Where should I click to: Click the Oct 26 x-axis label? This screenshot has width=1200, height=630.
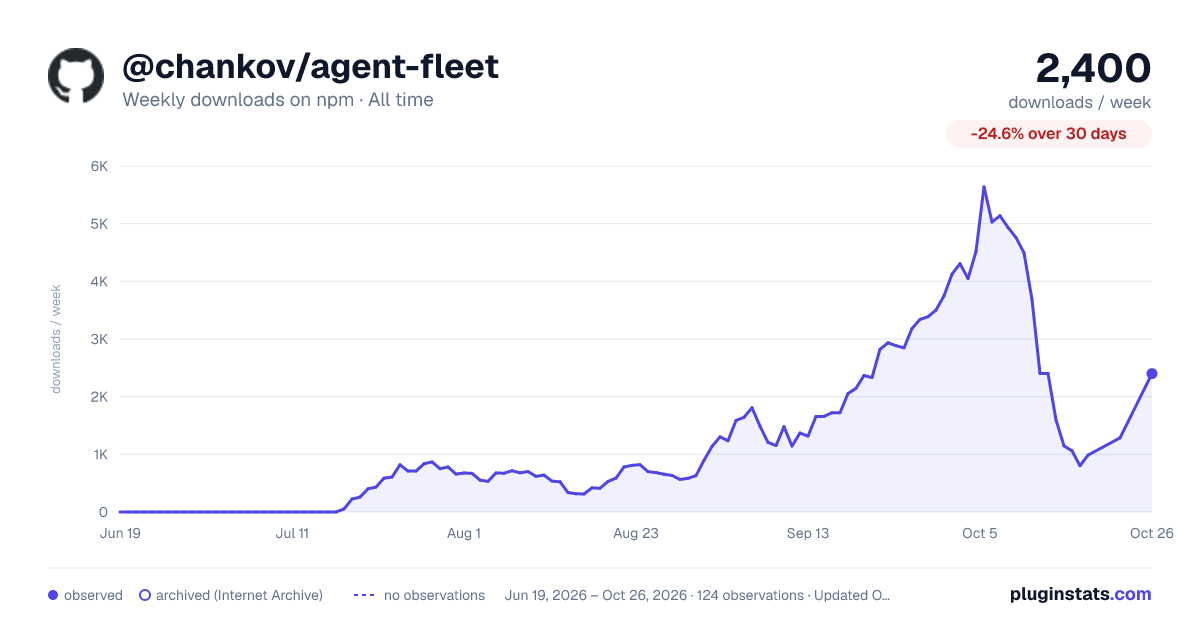click(x=1151, y=533)
